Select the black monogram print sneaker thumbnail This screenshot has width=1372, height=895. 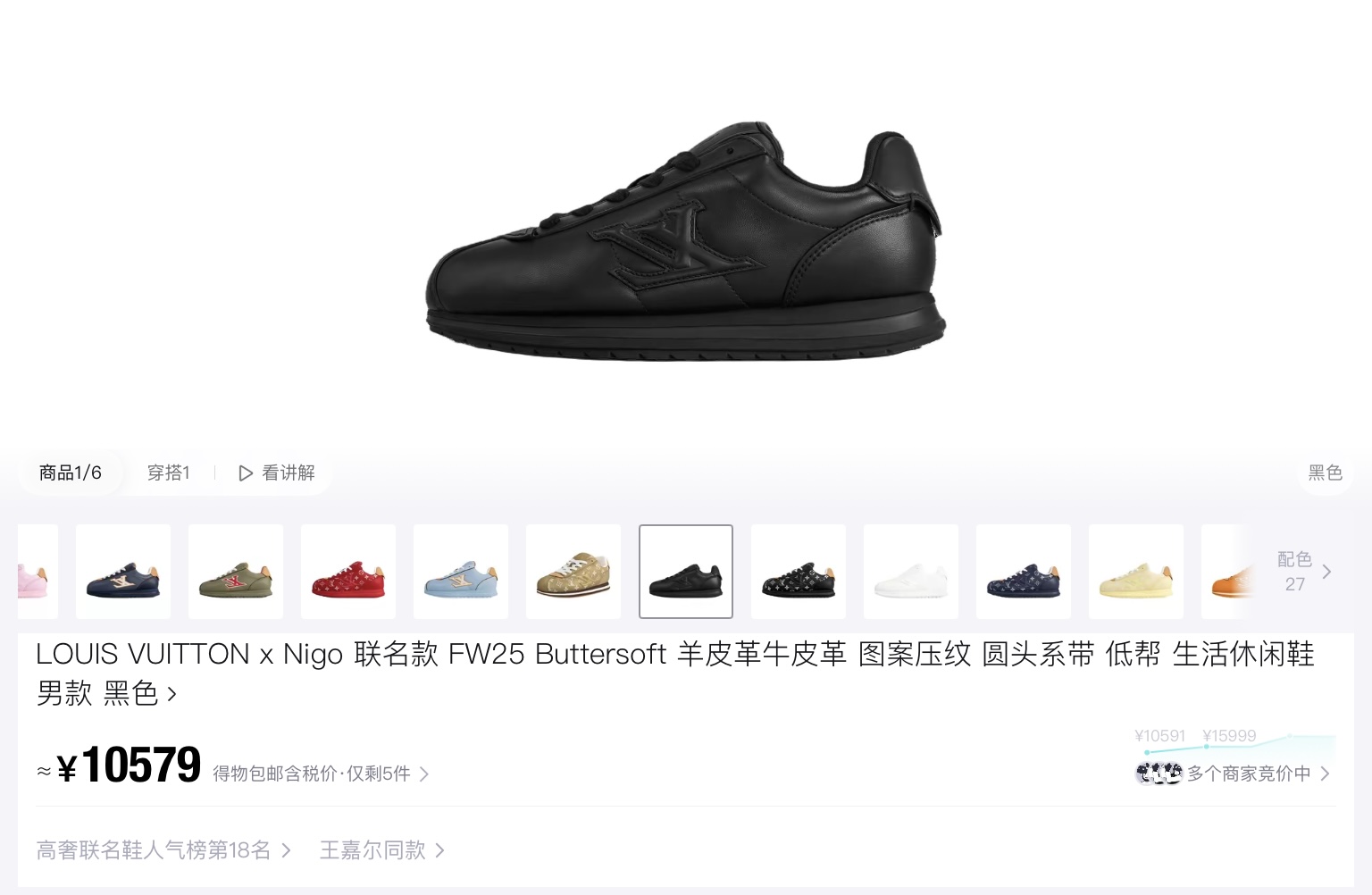(x=799, y=572)
